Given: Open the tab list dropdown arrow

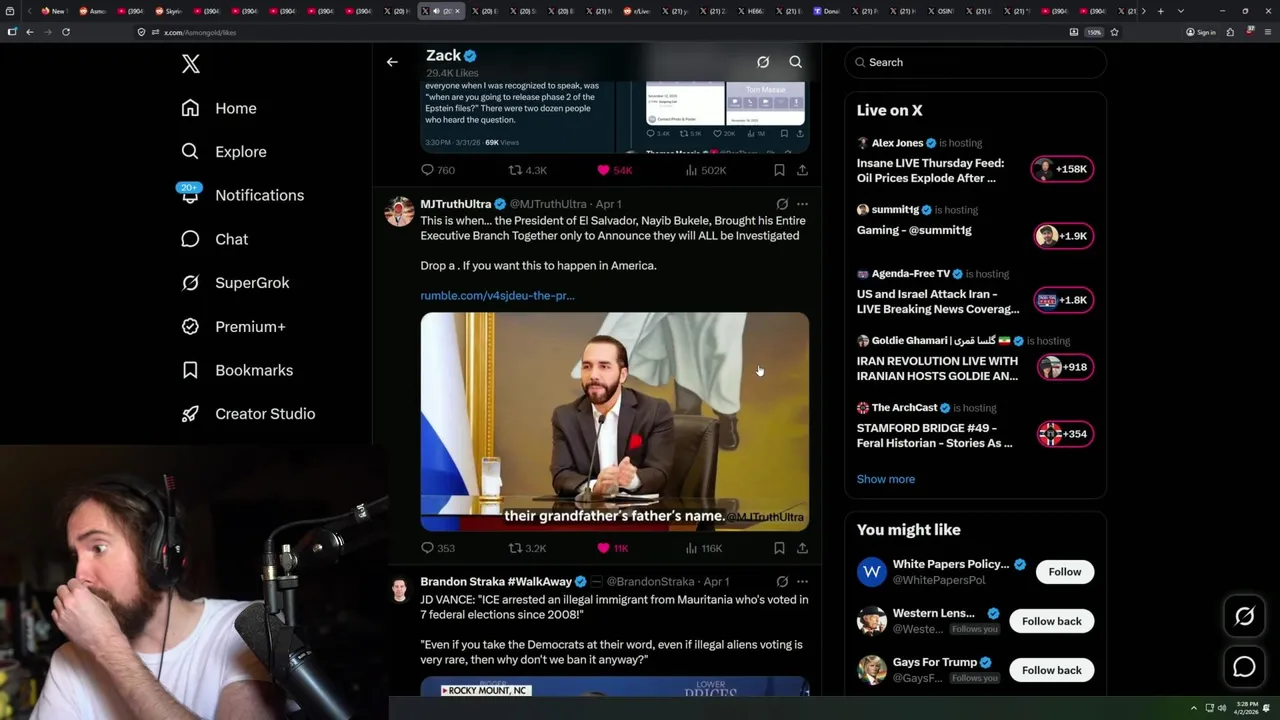Looking at the screenshot, I should pos(1181,11).
